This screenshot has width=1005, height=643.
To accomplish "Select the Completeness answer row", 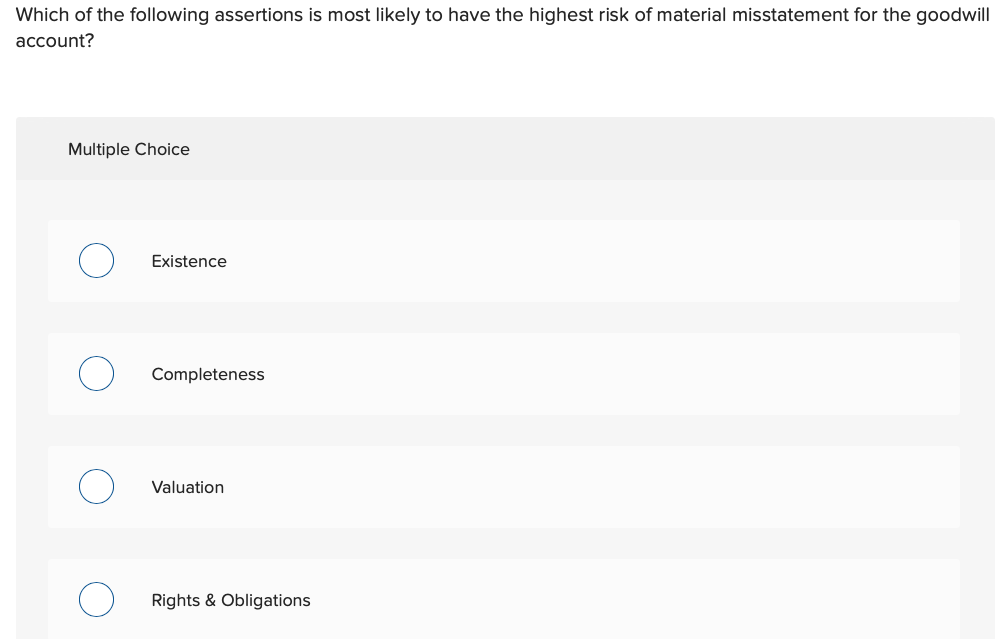I will [502, 374].
